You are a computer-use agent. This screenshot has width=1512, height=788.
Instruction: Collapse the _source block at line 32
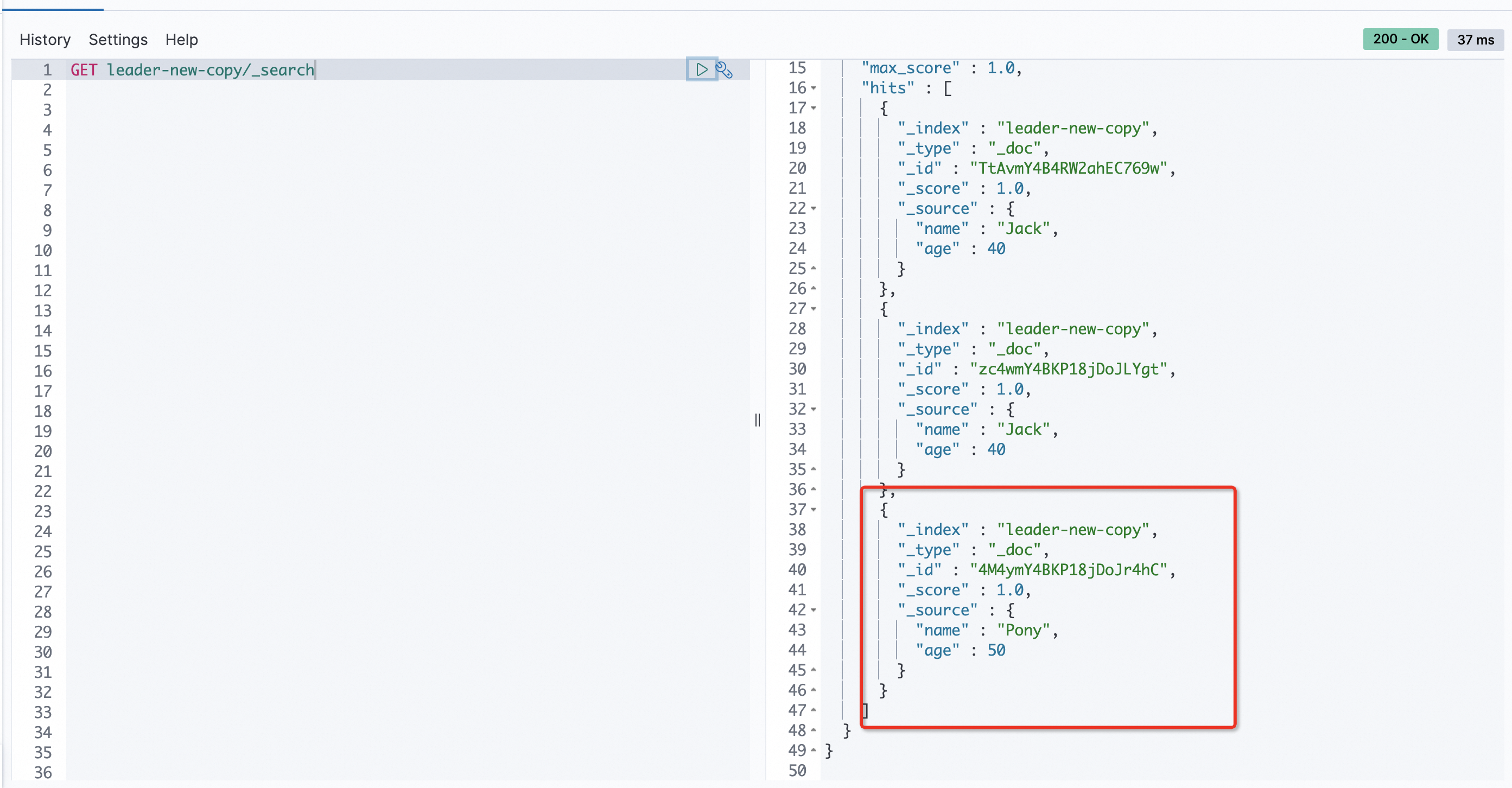pos(814,409)
